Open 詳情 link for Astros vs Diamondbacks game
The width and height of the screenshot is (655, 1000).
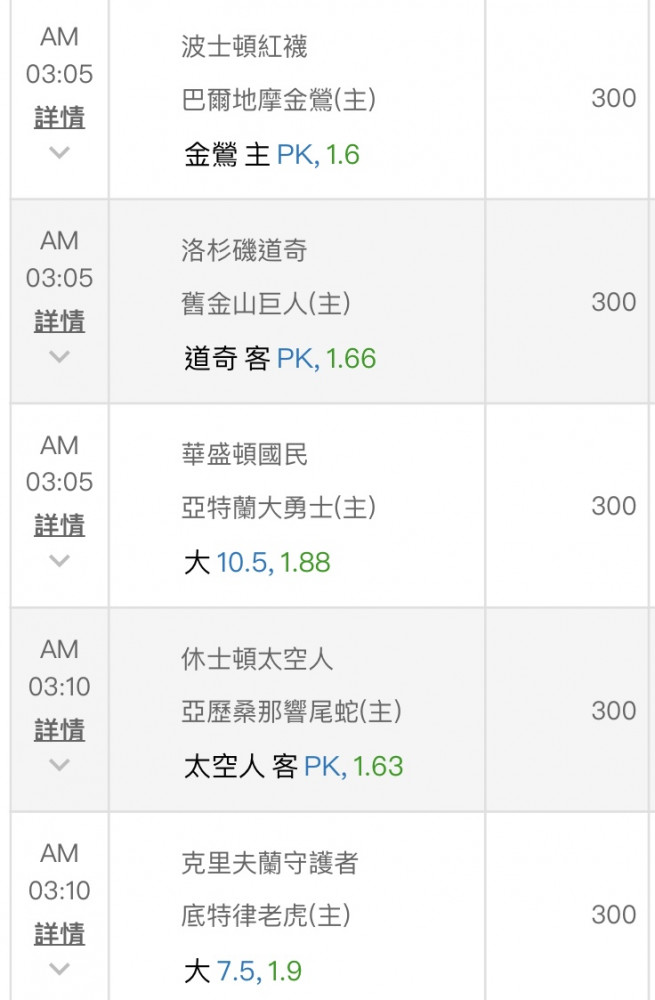click(59, 730)
